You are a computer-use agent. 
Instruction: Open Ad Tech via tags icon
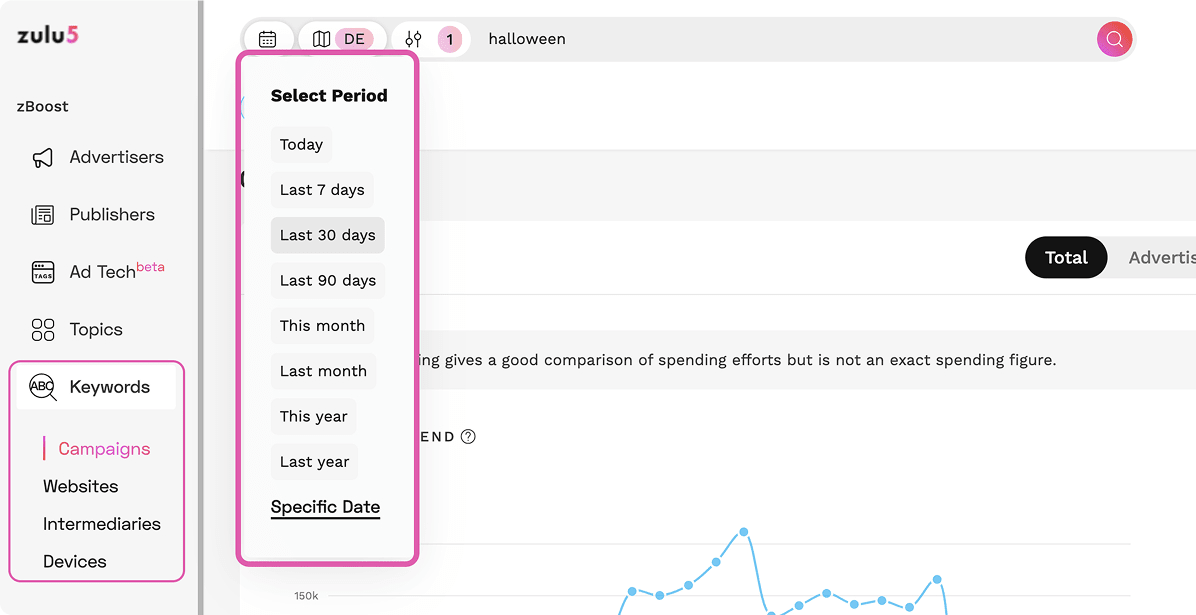tap(42, 273)
